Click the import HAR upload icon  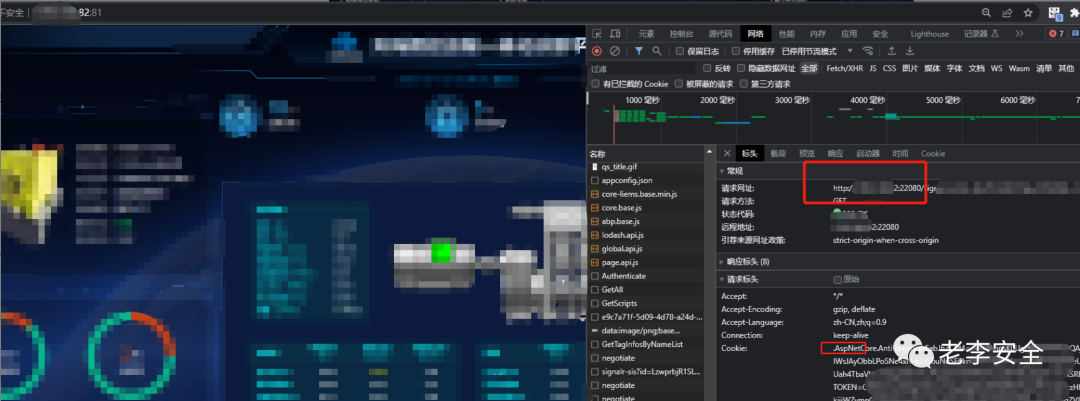click(889, 51)
